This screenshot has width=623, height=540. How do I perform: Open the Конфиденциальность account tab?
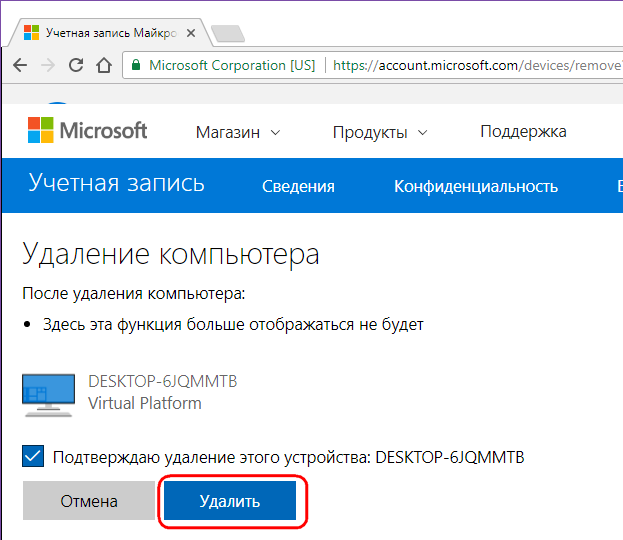tap(476, 186)
